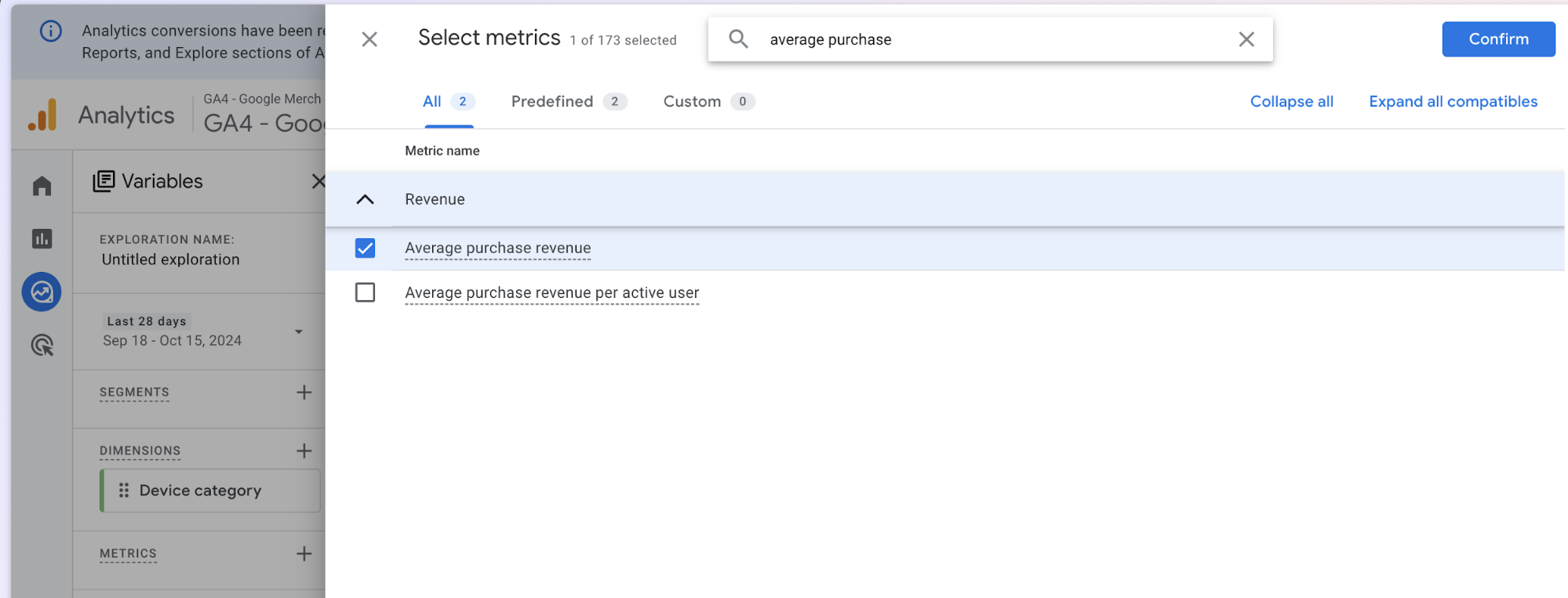Click the Confirm button
This screenshot has height=598, width=1568.
(1498, 39)
